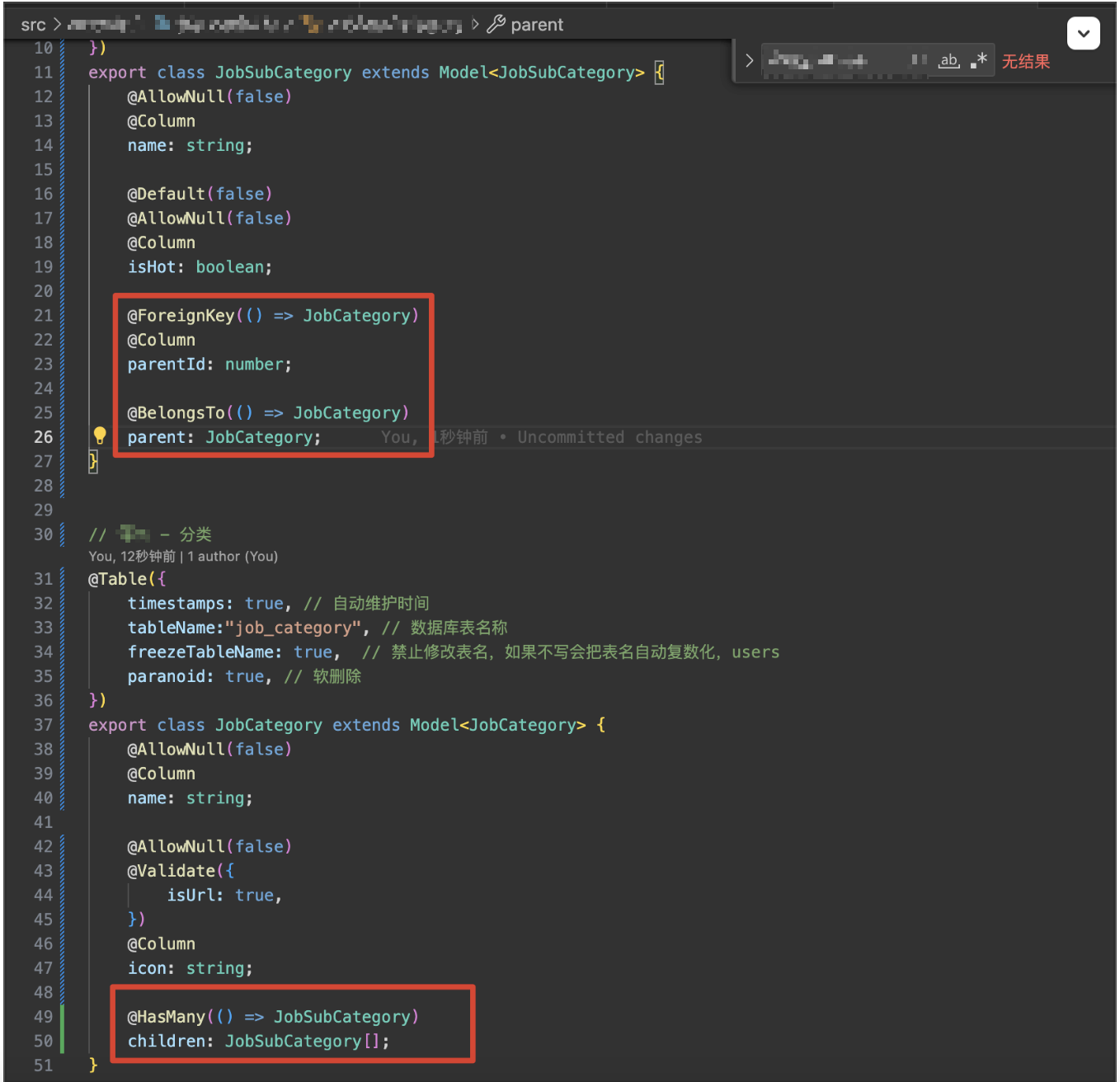Click the "无结果" no results label
The height and width of the screenshot is (1082, 1120).
[1026, 61]
